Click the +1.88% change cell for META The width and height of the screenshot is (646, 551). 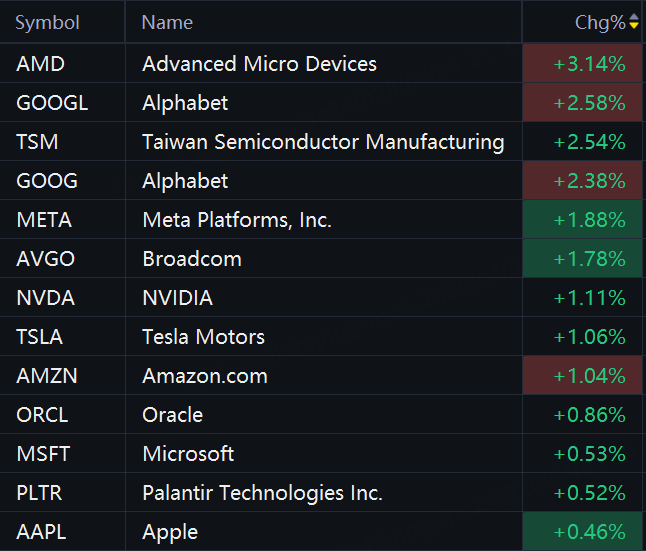pos(589,220)
